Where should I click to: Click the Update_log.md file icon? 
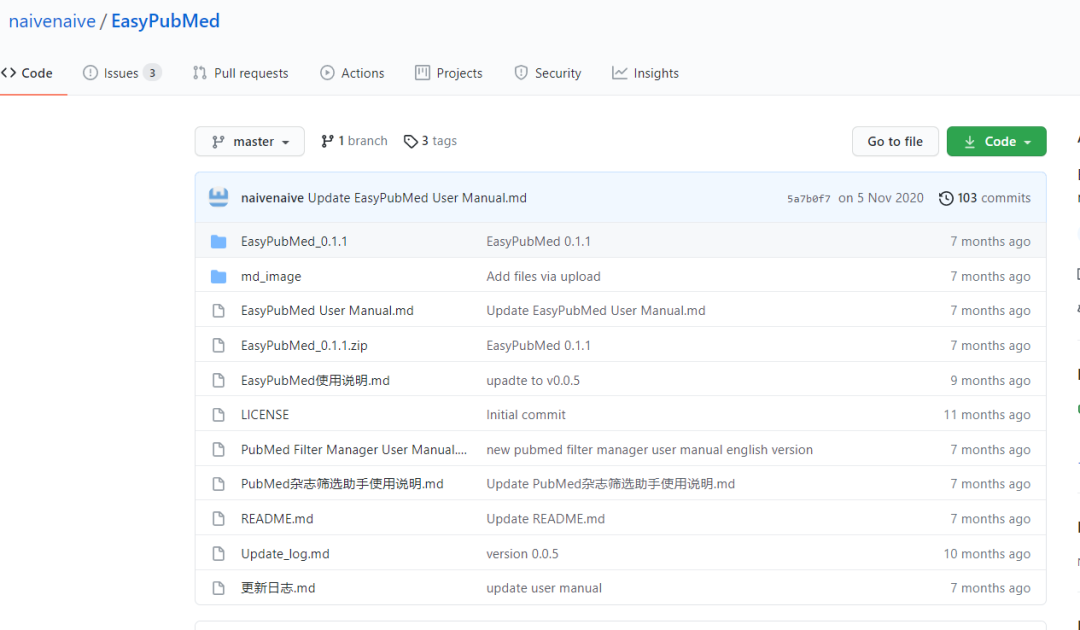218,554
